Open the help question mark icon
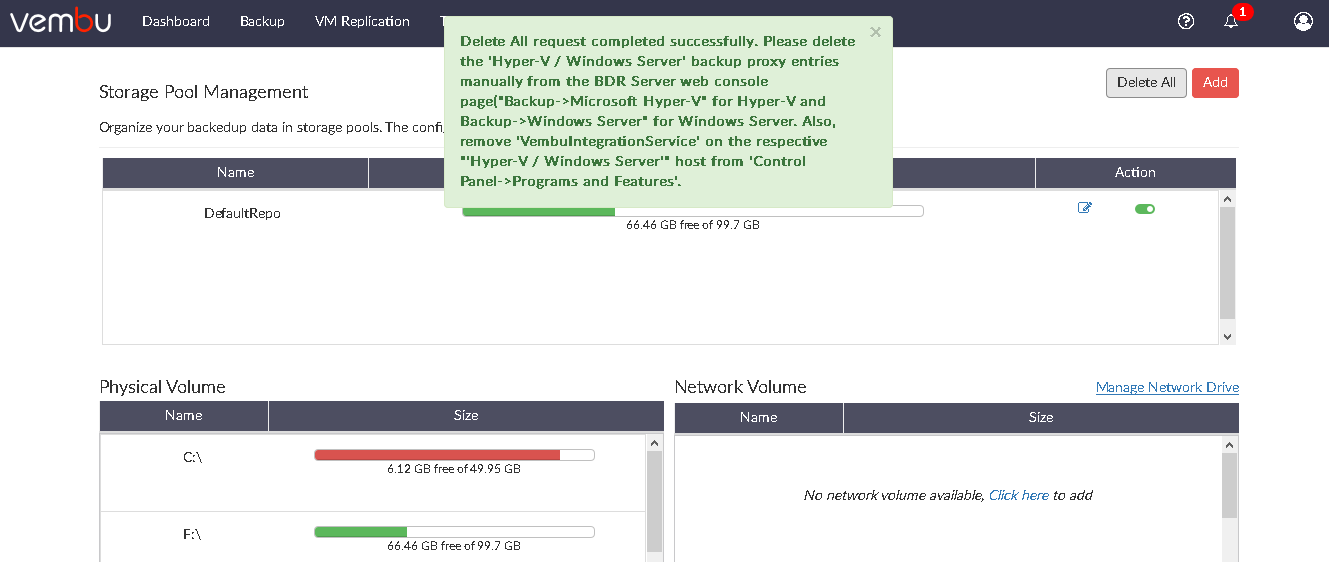The image size is (1329, 562). click(x=1186, y=21)
